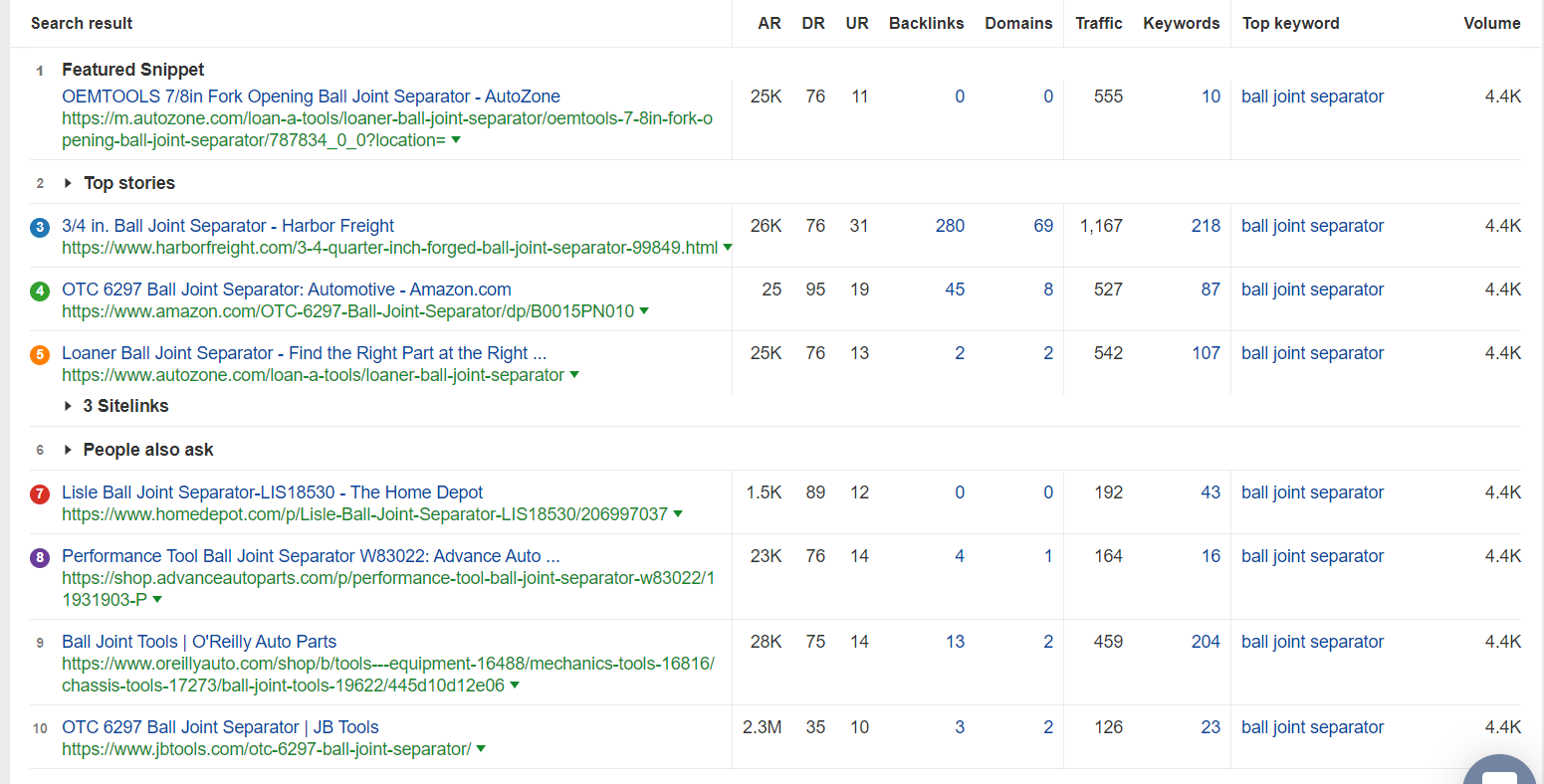1544x784 pixels.
Task: Click Harbor Freight domains count 69
Action: click(1043, 226)
